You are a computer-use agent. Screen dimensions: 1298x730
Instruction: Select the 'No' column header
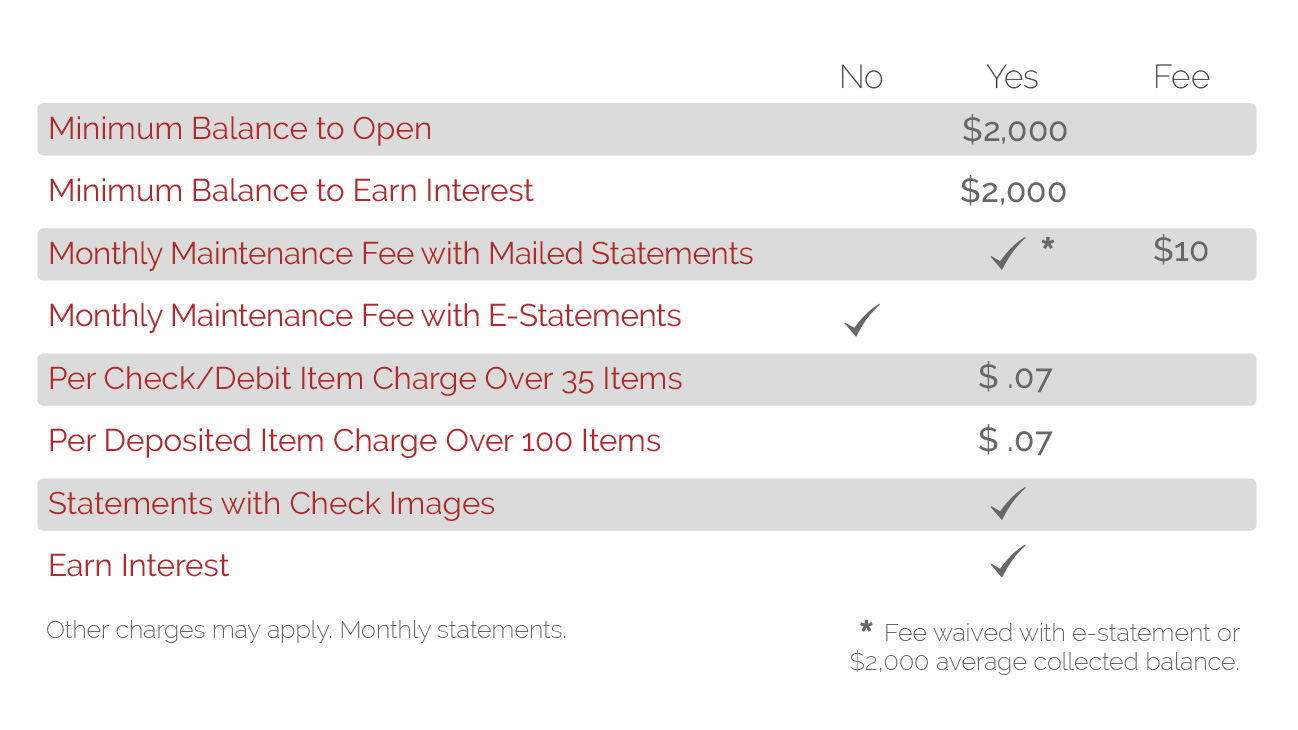point(861,77)
